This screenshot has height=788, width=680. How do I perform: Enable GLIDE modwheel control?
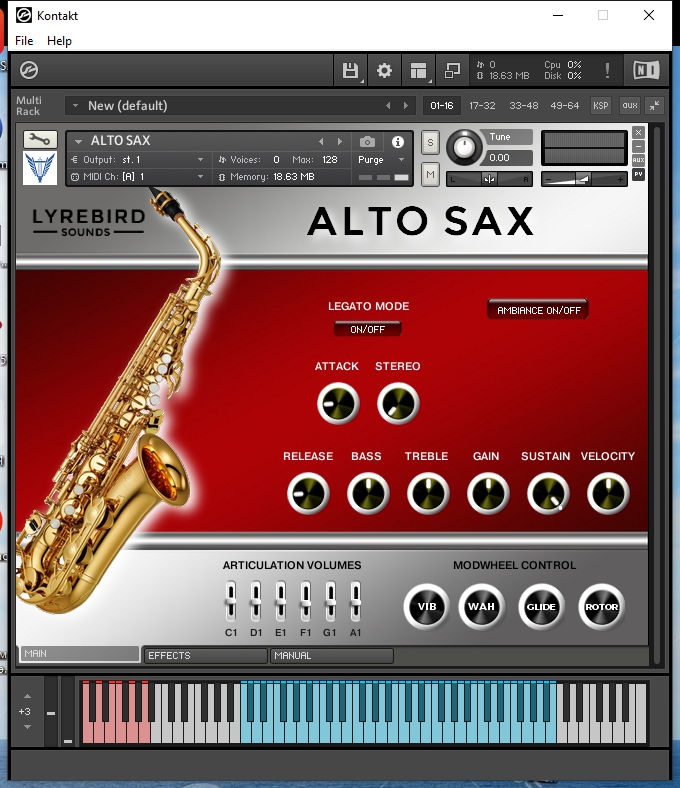pyautogui.click(x=541, y=607)
